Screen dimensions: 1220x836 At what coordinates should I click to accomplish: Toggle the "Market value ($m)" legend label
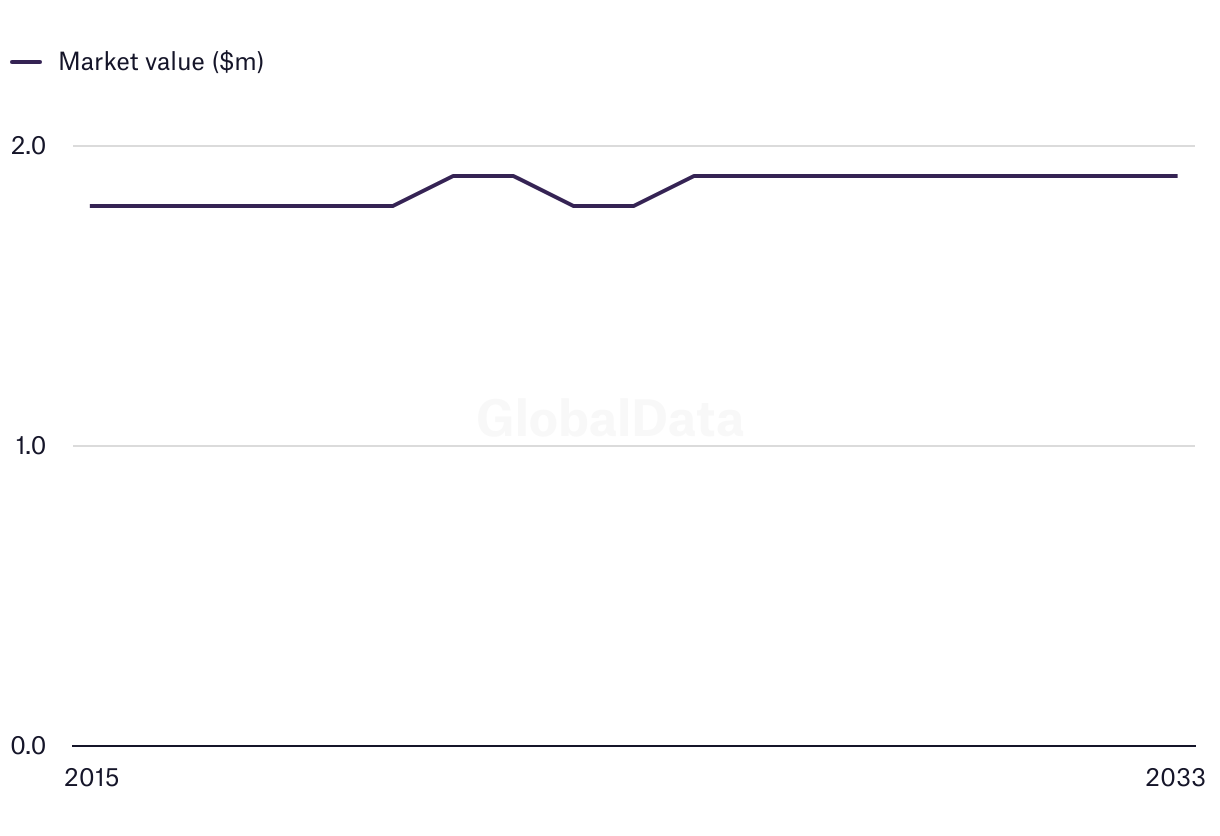point(161,62)
